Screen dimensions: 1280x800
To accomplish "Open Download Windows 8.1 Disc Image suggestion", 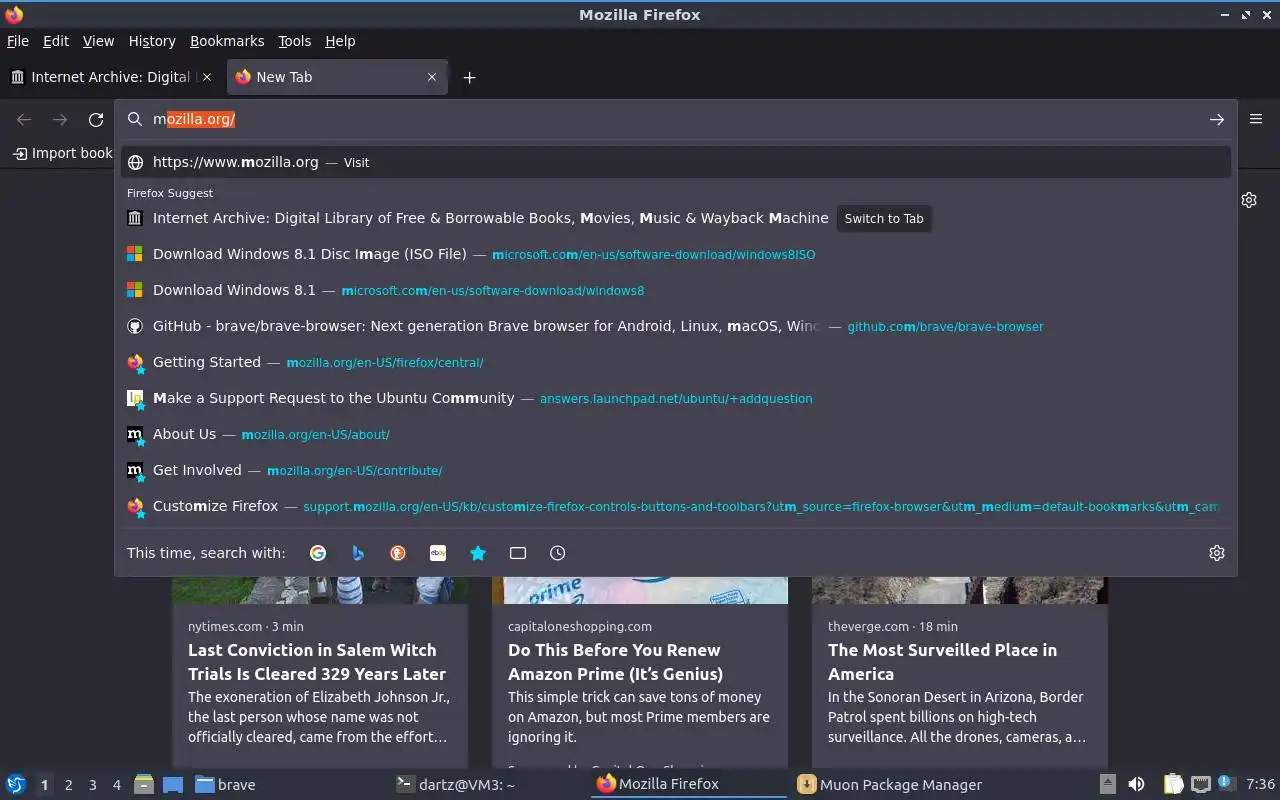I will point(676,254).
